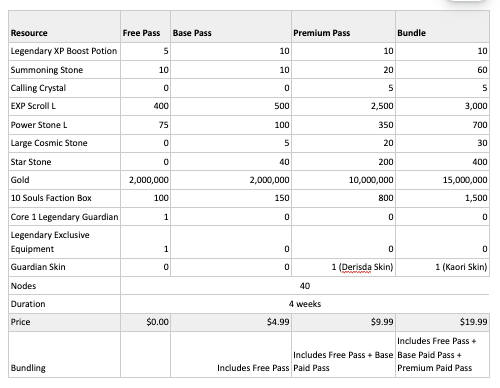Click the merged Nodes value 40
This screenshot has width=500, height=388.
[305, 286]
